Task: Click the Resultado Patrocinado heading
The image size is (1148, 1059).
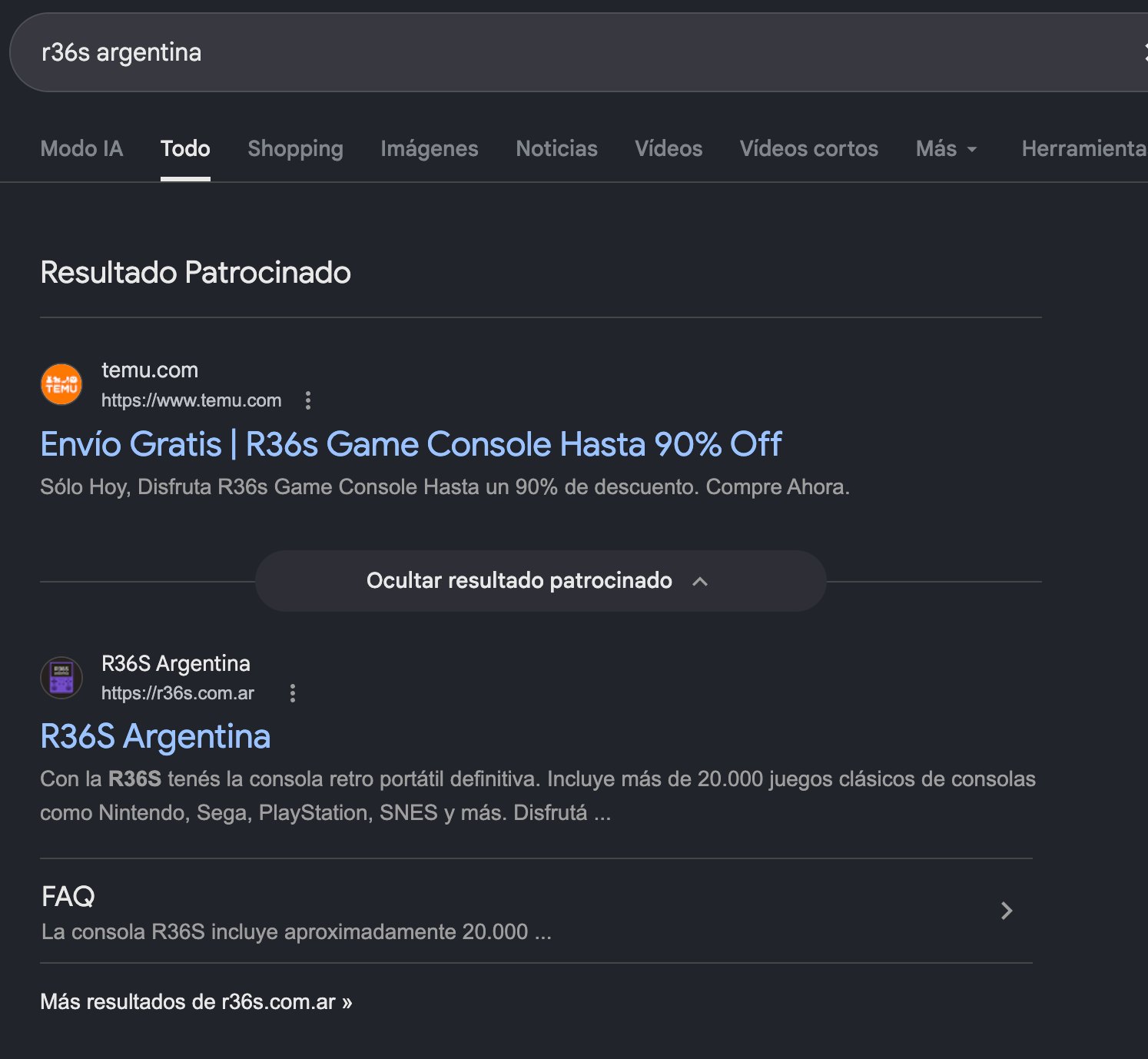Action: point(195,273)
